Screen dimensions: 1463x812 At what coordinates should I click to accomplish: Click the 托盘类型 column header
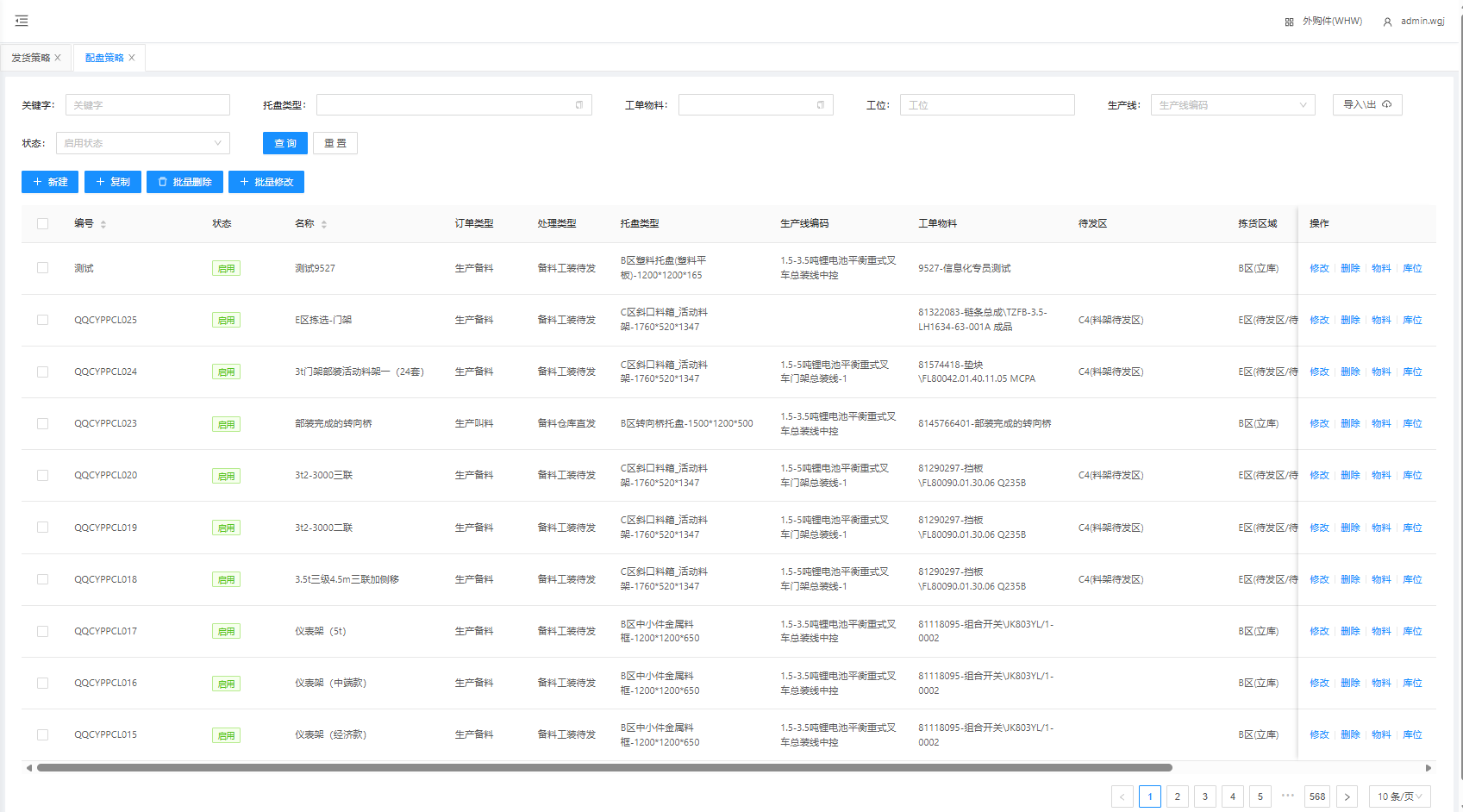click(x=640, y=223)
